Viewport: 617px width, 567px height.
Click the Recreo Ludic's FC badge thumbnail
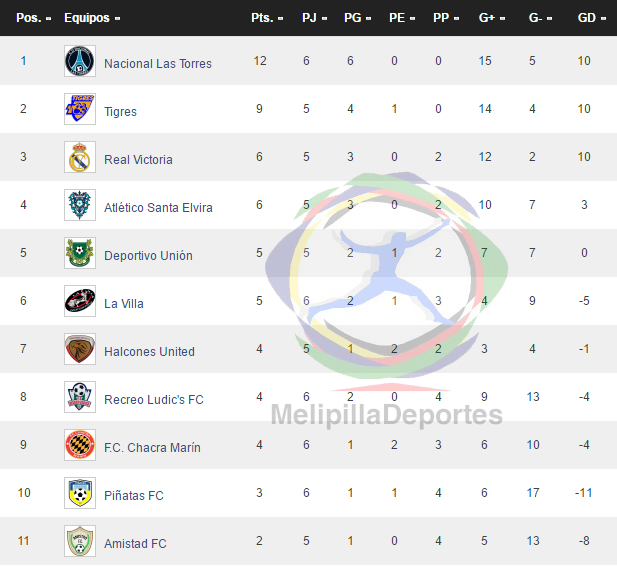tap(80, 397)
